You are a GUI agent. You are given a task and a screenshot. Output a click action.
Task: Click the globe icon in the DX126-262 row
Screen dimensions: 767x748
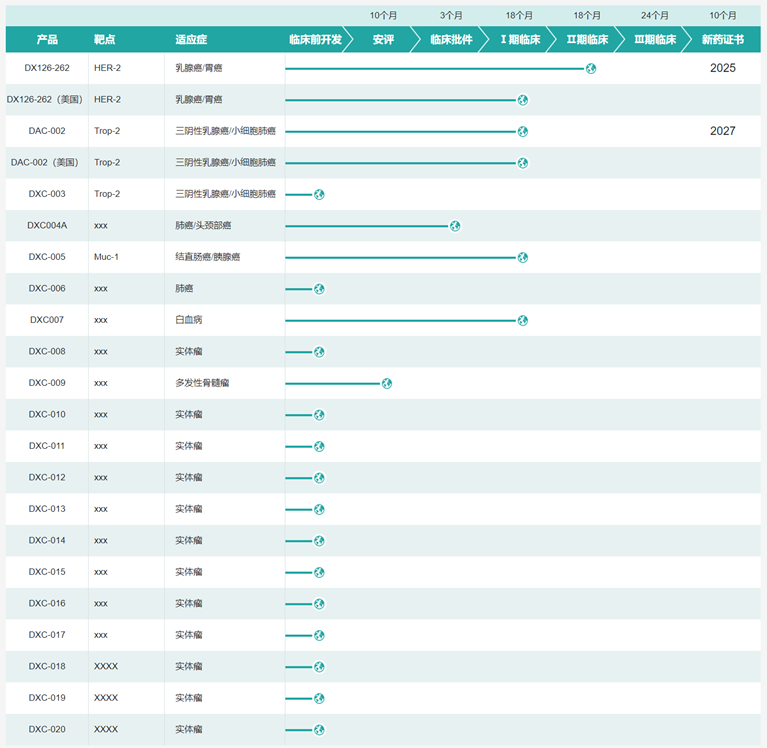point(591,68)
